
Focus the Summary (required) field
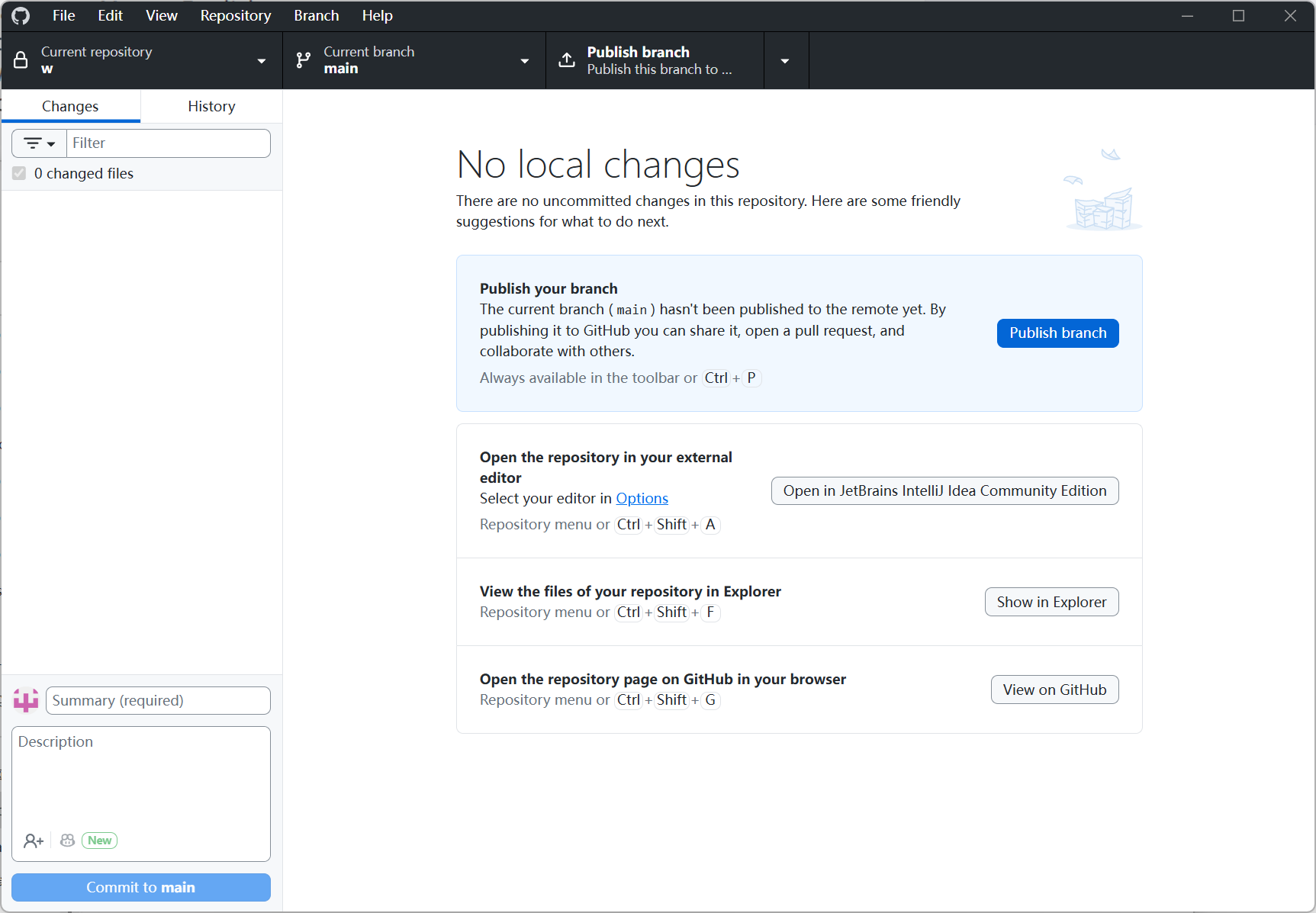point(158,700)
